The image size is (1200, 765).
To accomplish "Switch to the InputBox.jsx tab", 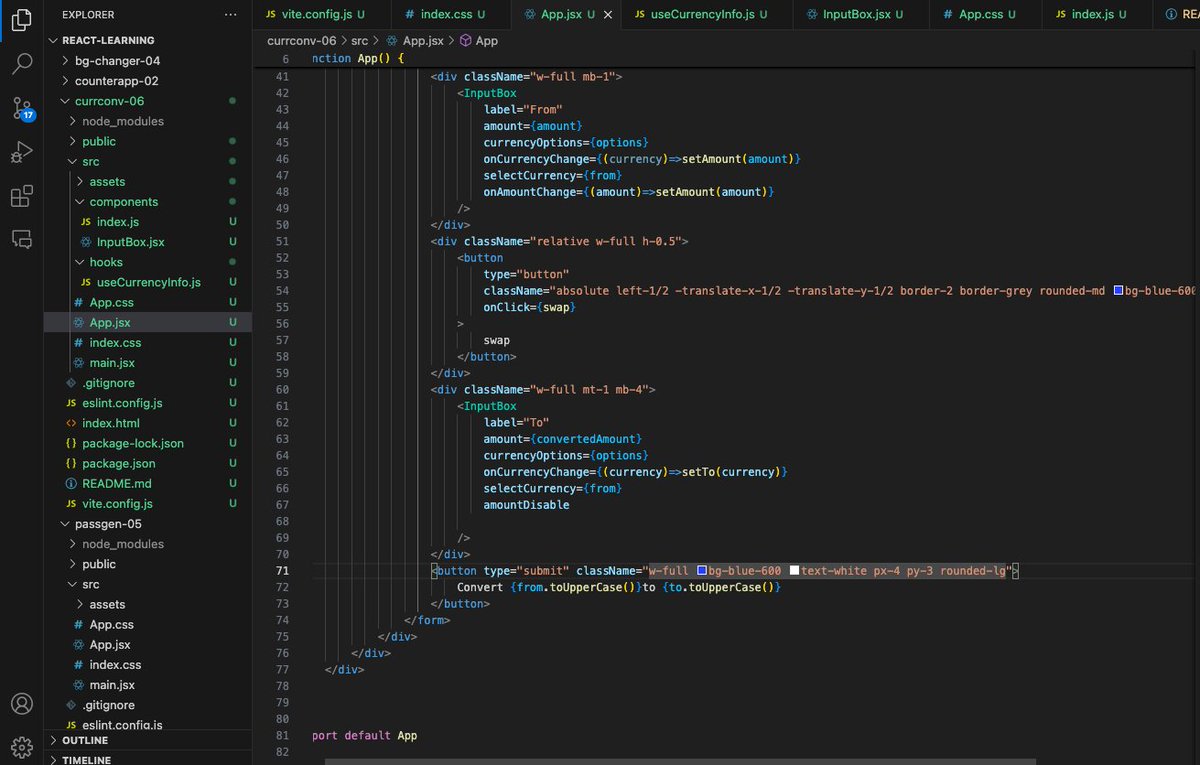I will pos(861,14).
